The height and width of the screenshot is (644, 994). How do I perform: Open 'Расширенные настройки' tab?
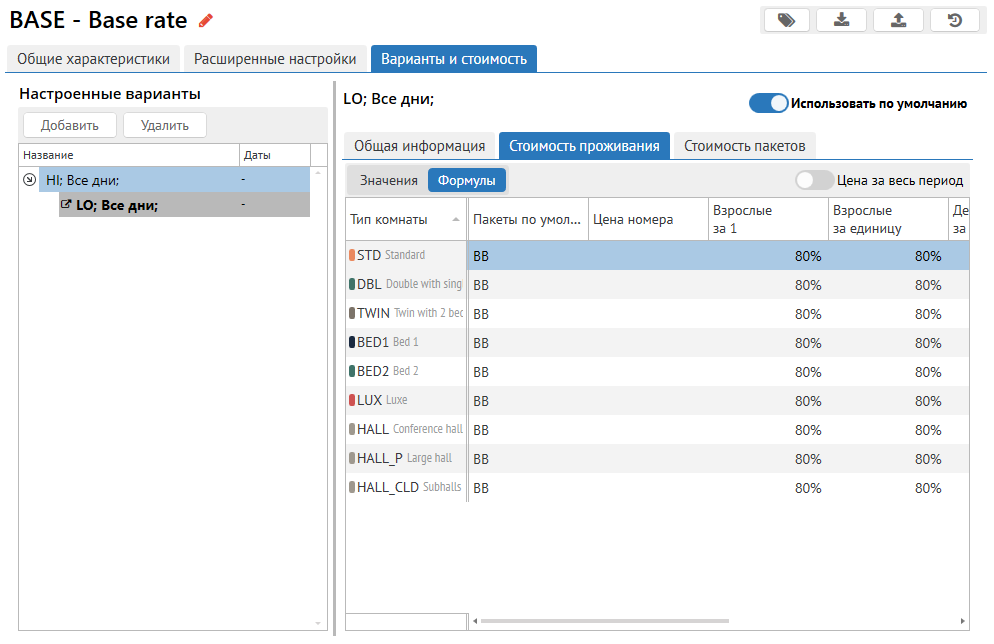tap(275, 59)
